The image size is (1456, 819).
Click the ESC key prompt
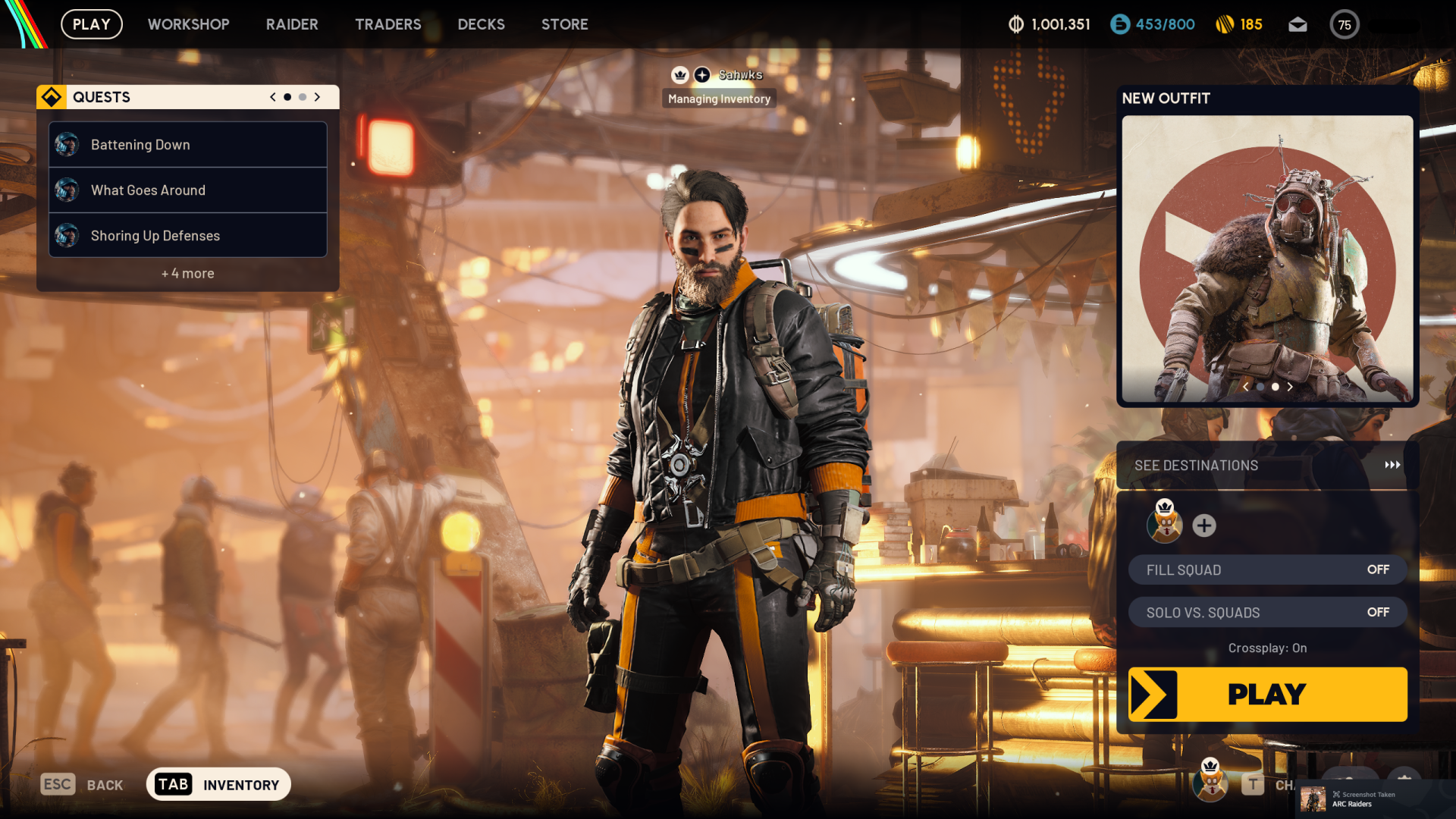point(58,784)
